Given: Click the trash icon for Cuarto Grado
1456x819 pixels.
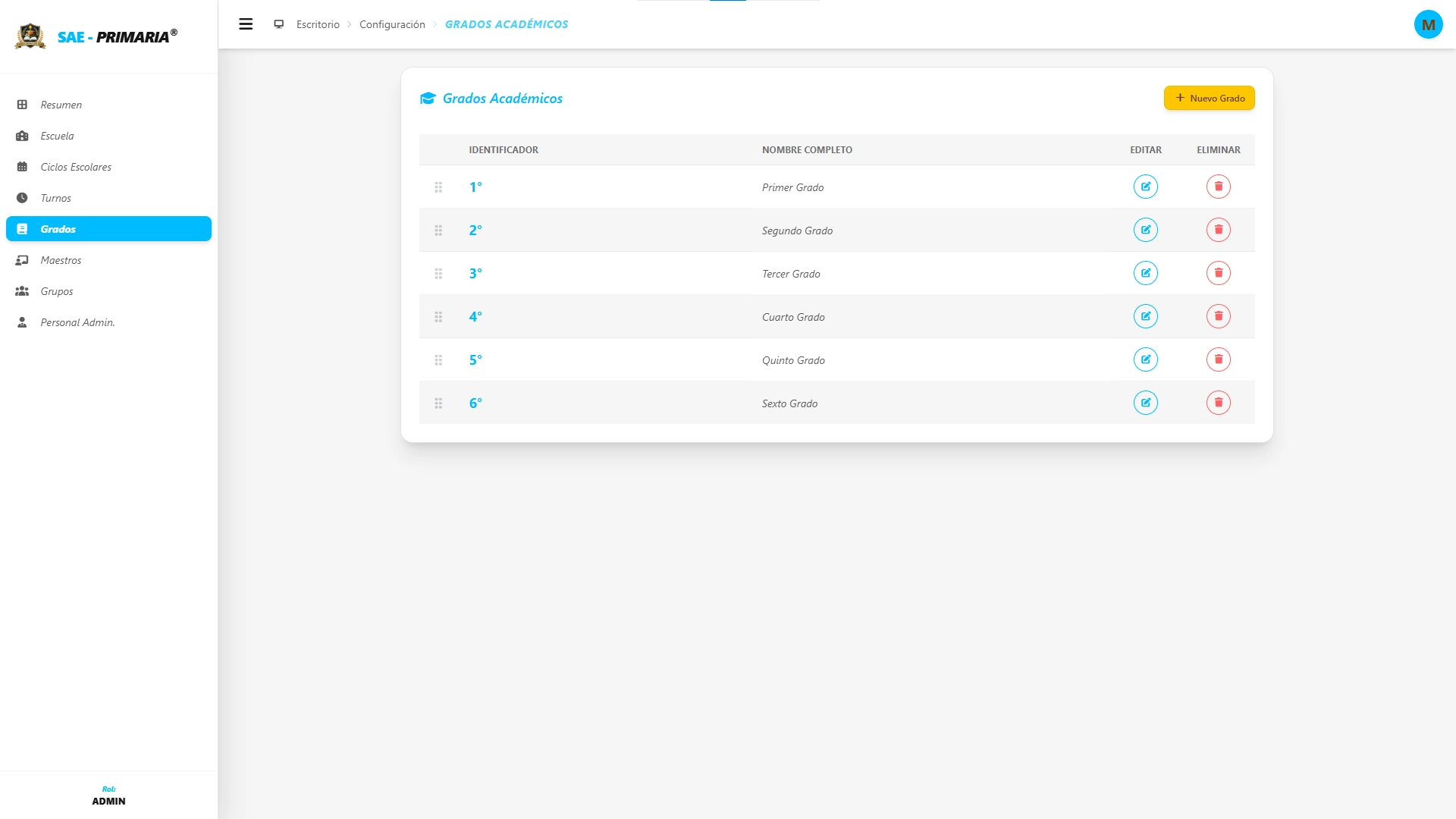Looking at the screenshot, I should (x=1218, y=316).
